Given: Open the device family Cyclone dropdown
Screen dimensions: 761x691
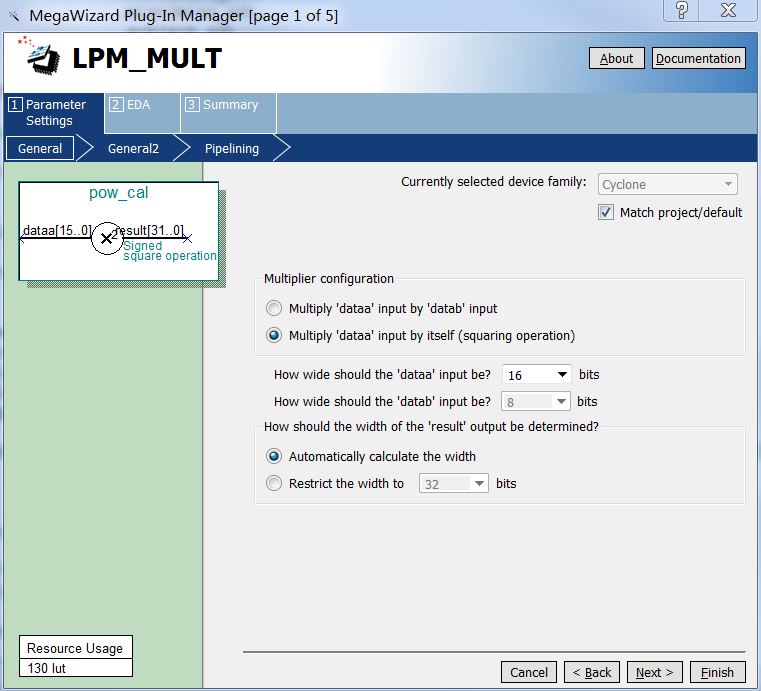Looking at the screenshot, I should coord(668,184).
